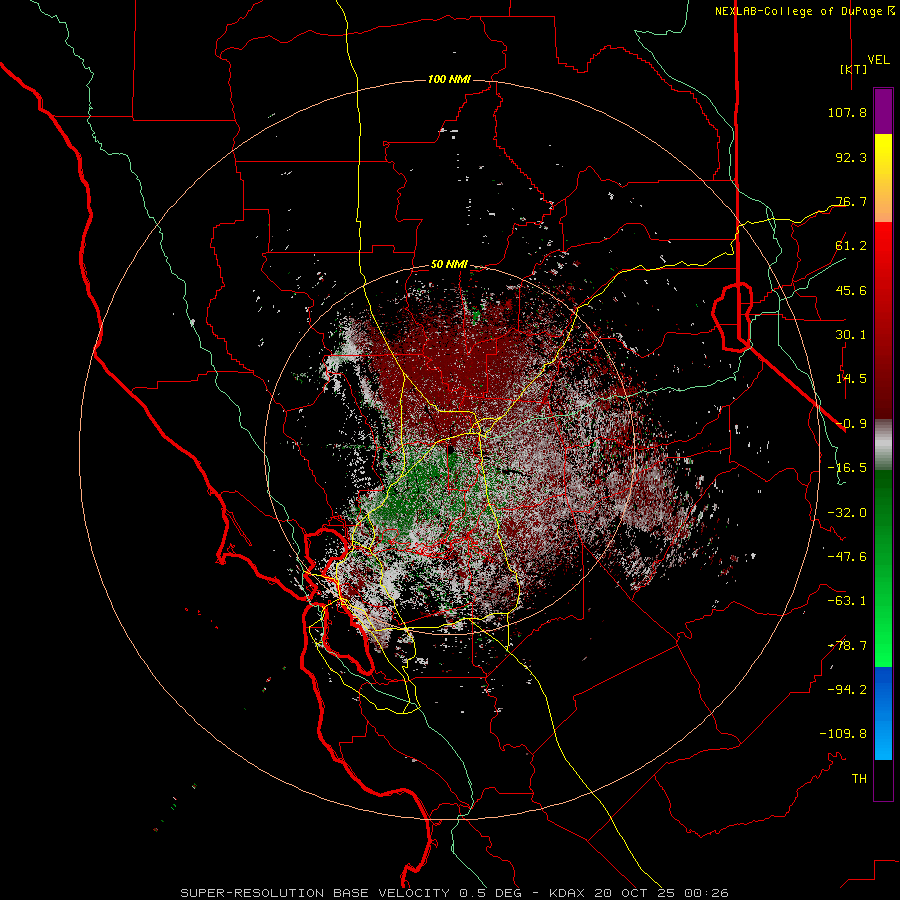This screenshot has width=900, height=900.
Task: Click the gray near-zero segment of color bar
Action: (883, 445)
